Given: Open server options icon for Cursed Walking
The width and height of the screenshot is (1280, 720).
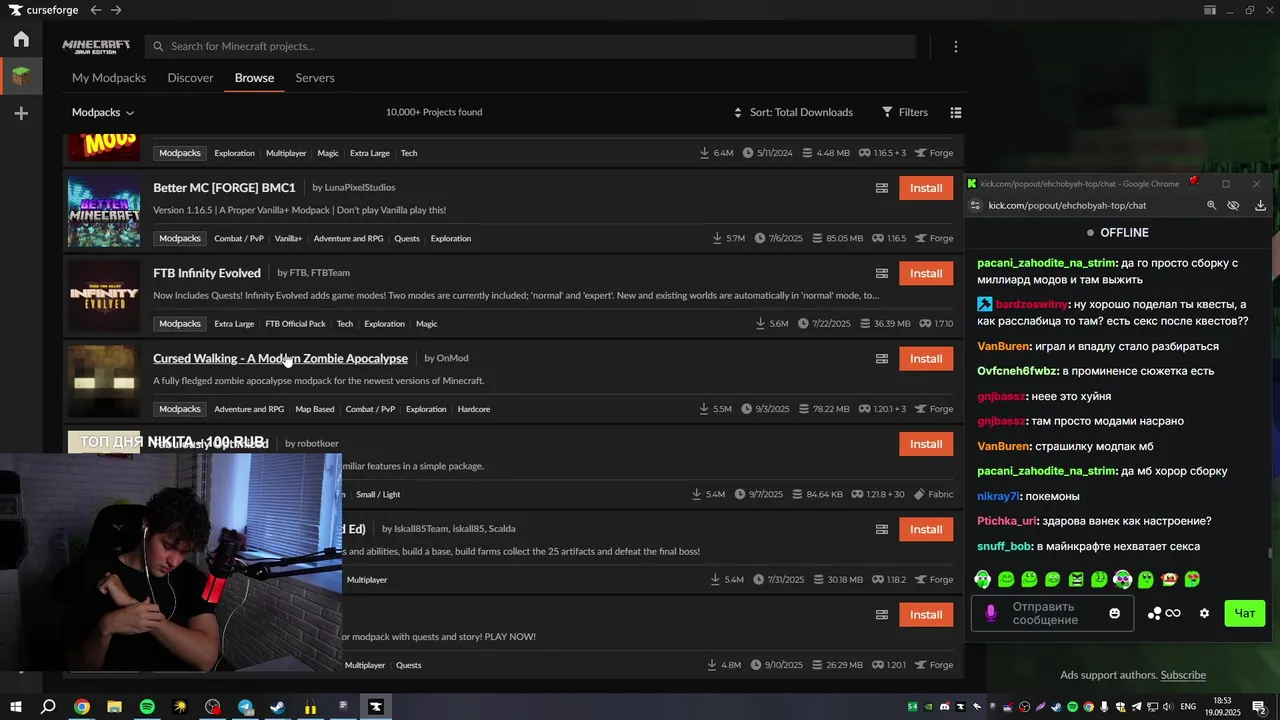Looking at the screenshot, I should tap(882, 358).
